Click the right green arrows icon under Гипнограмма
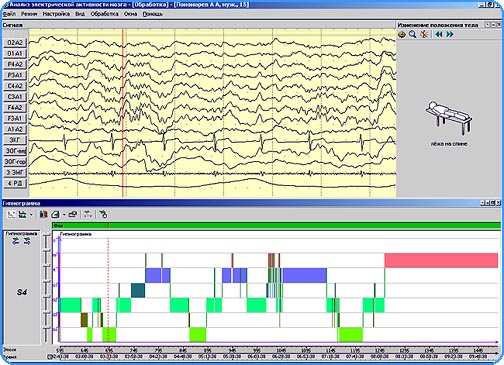The image size is (504, 365). [x=27, y=242]
